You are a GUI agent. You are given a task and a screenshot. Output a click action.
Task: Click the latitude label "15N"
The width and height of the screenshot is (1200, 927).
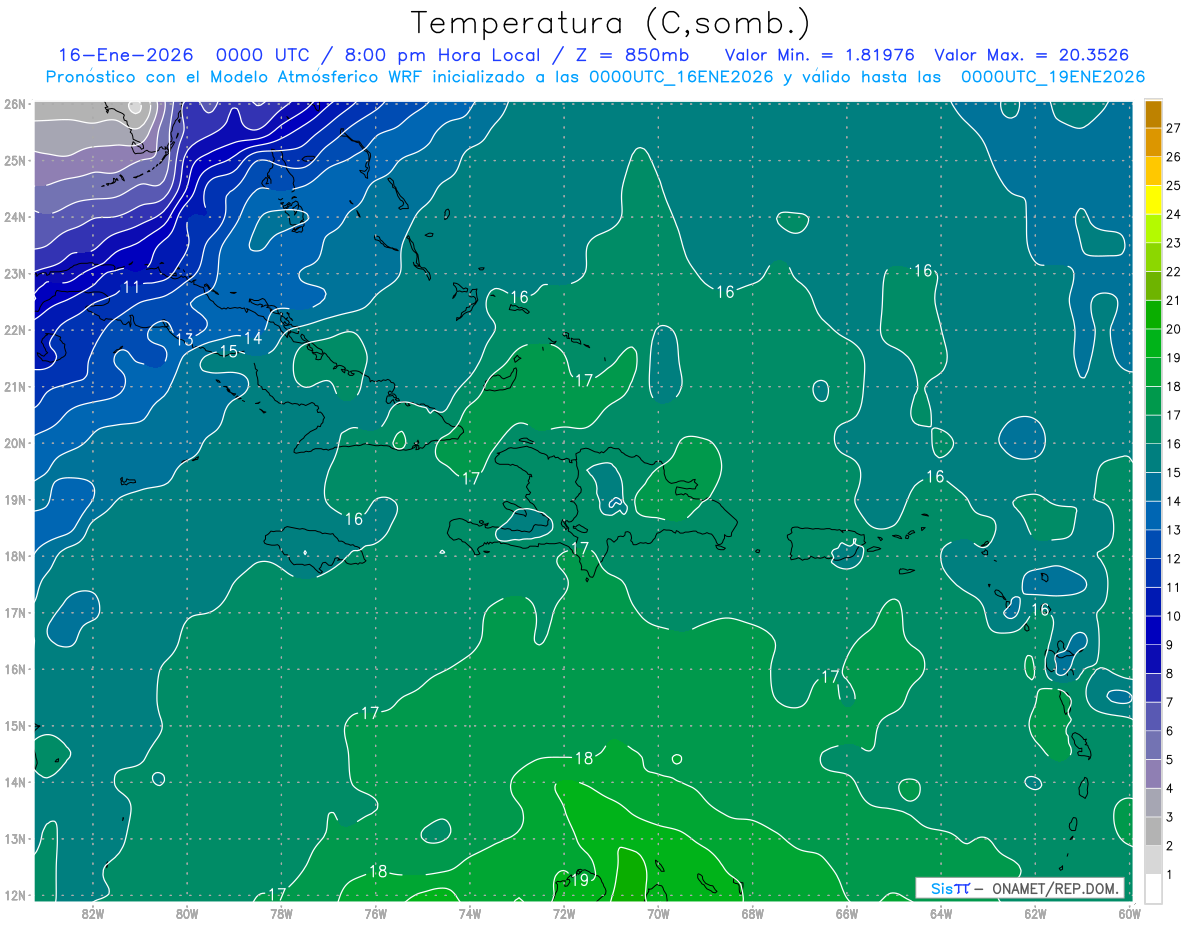point(14,725)
